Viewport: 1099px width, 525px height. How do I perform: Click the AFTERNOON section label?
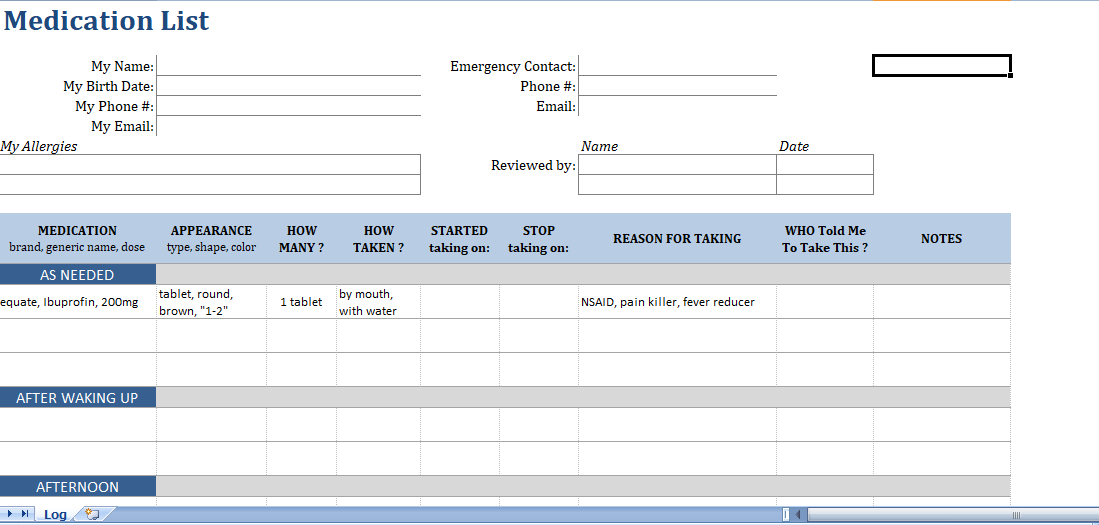click(x=77, y=486)
